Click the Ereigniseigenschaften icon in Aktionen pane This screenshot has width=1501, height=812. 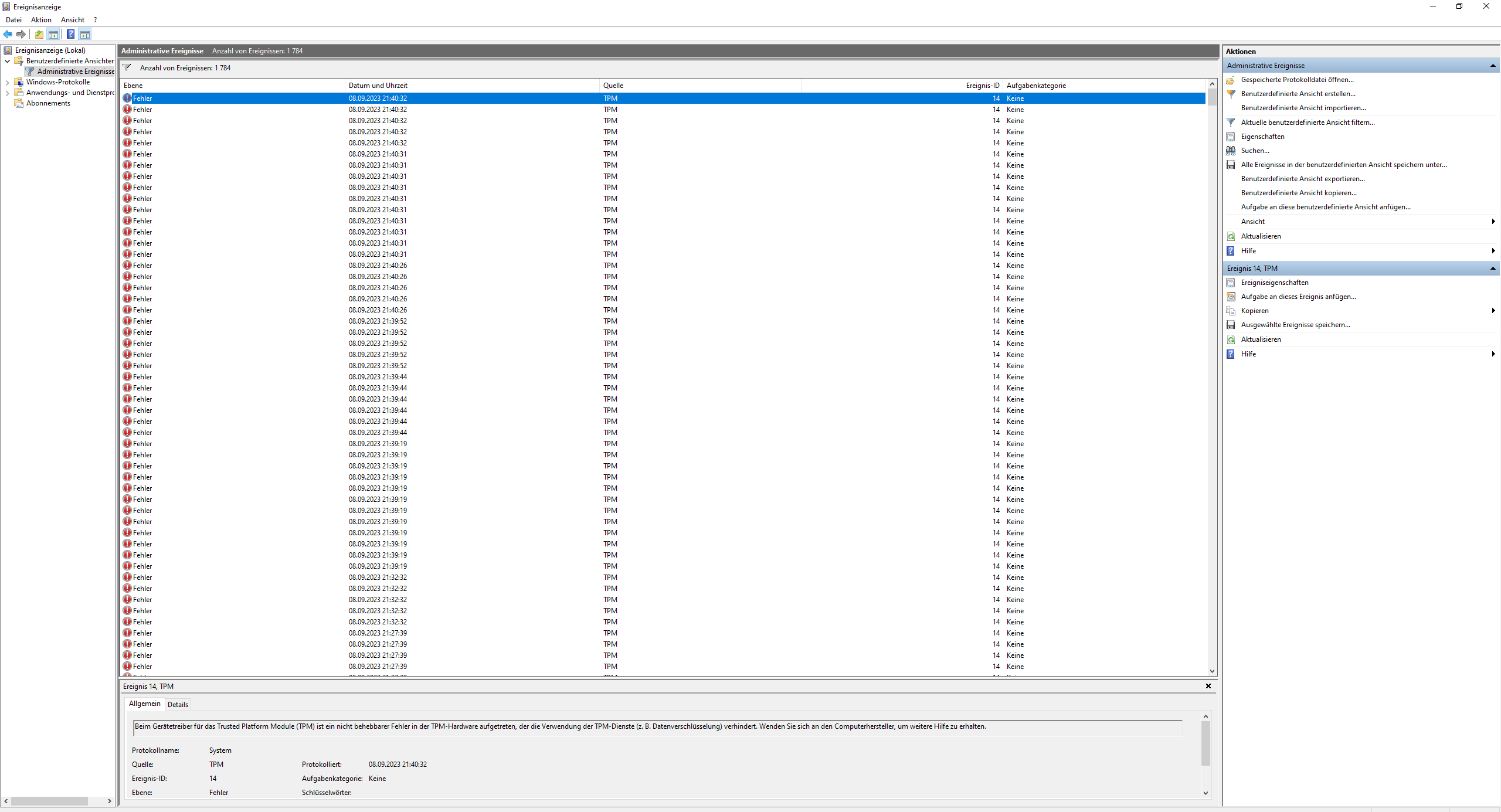click(1231, 283)
